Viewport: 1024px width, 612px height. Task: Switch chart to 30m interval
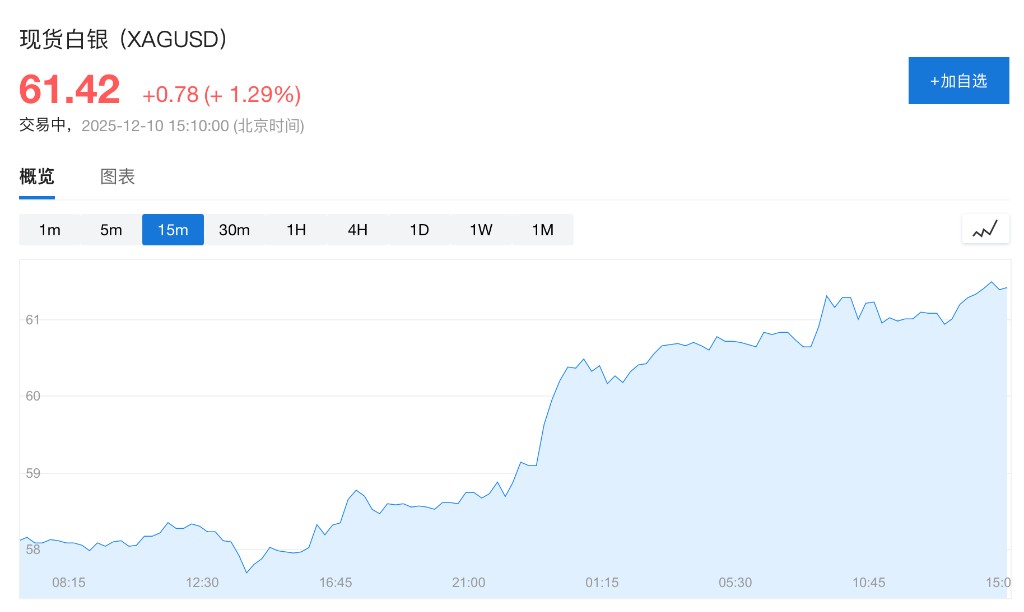(x=234, y=230)
